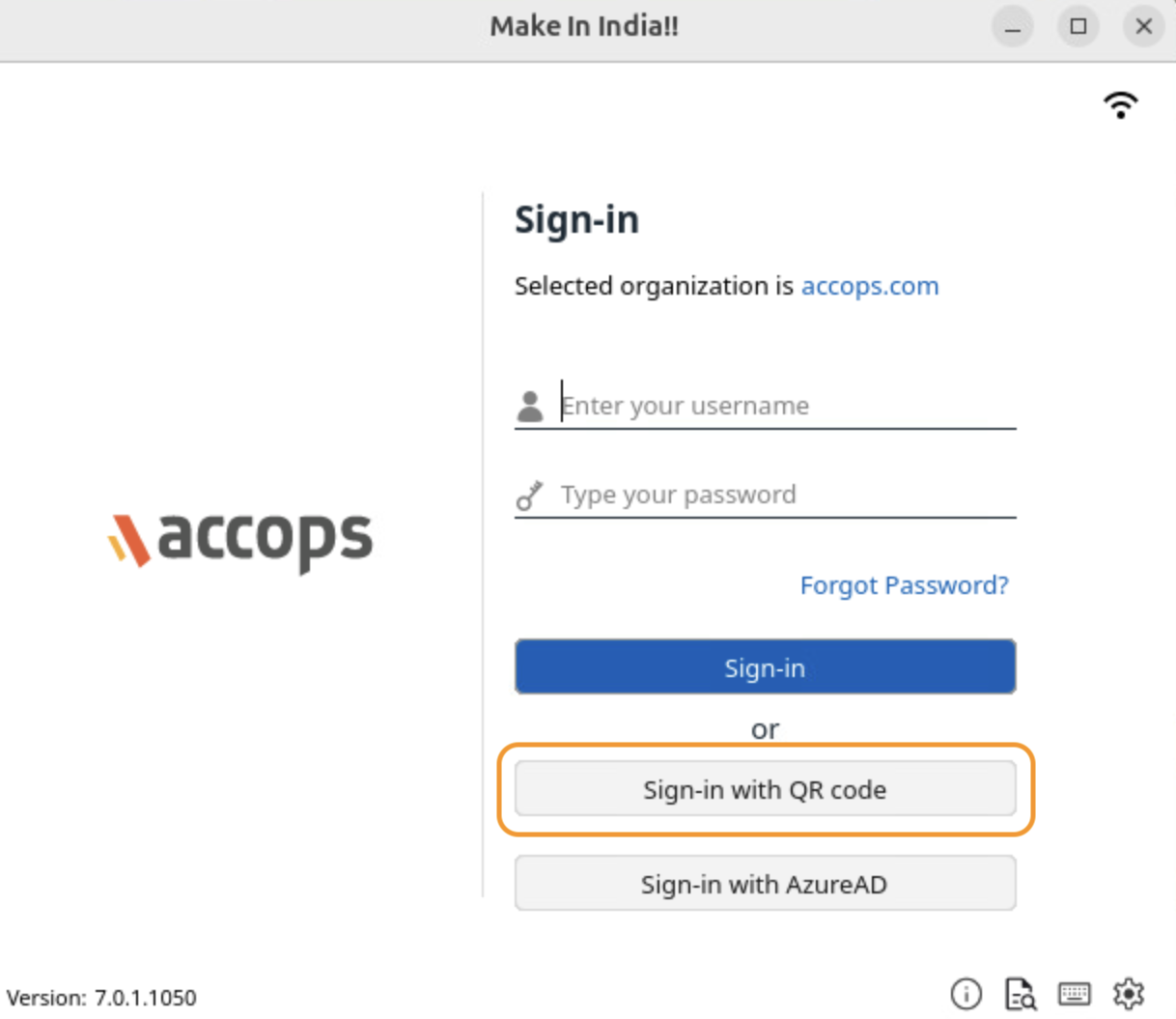Show the on-screen keyboard icon
This screenshot has width=1176, height=1019.
tap(1074, 993)
